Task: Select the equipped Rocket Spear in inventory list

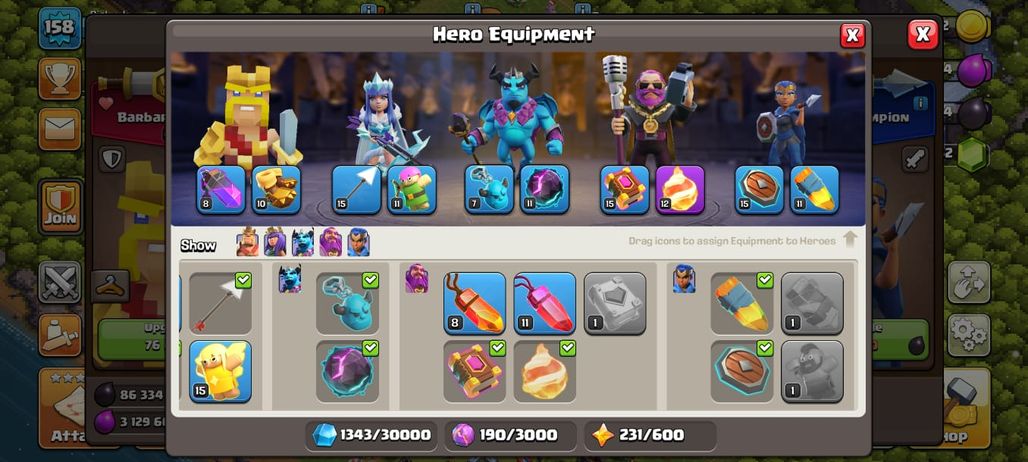Action: click(x=742, y=303)
